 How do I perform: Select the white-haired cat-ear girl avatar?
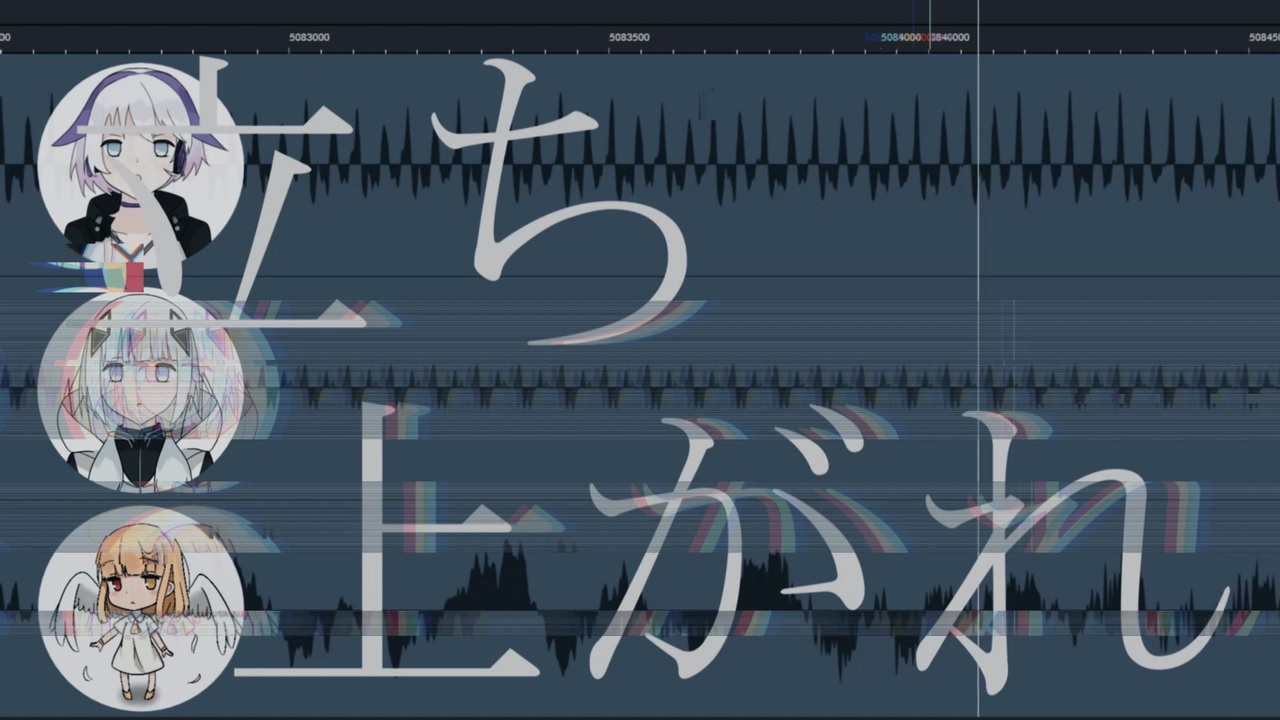point(140,392)
